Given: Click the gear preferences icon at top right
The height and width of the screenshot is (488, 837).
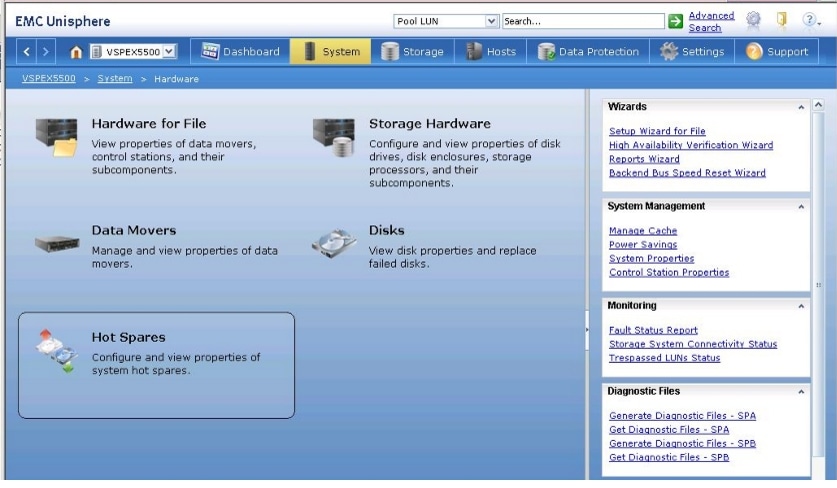Looking at the screenshot, I should [753, 20].
